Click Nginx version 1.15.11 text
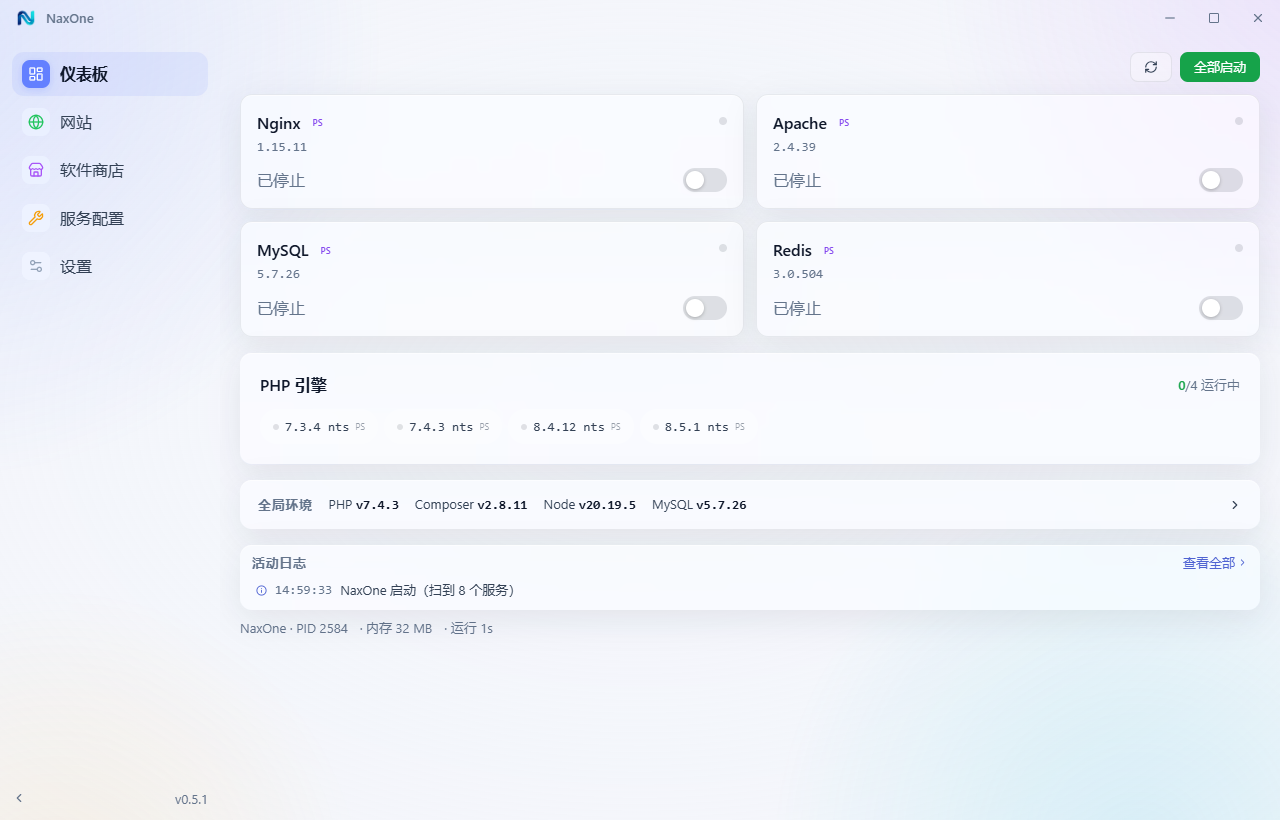1280x820 pixels. (282, 147)
